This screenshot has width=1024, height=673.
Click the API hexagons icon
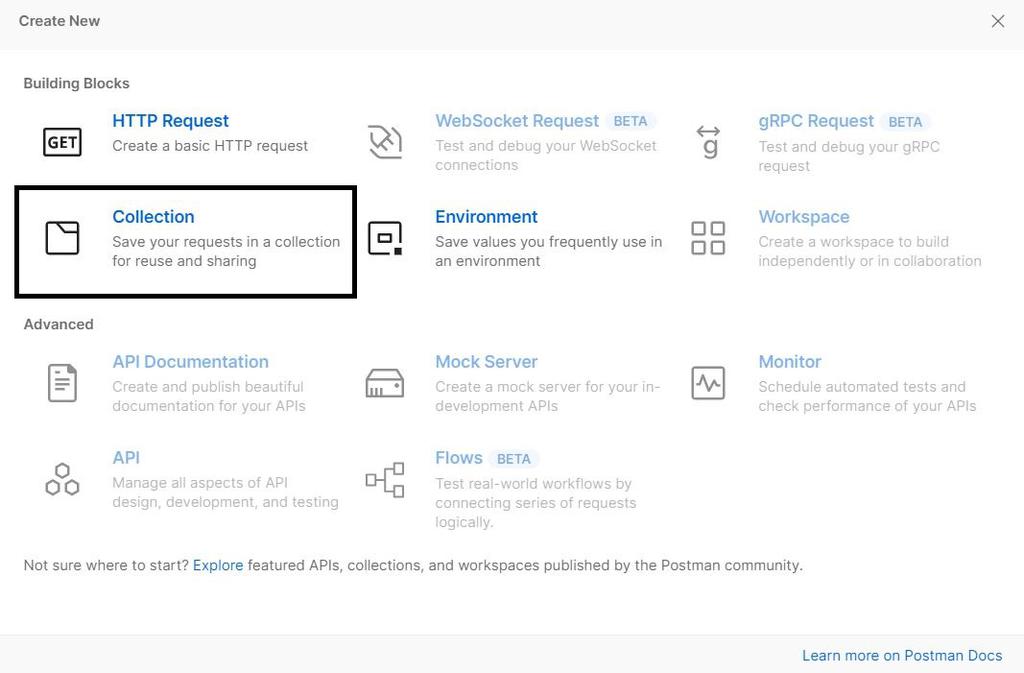(62, 479)
